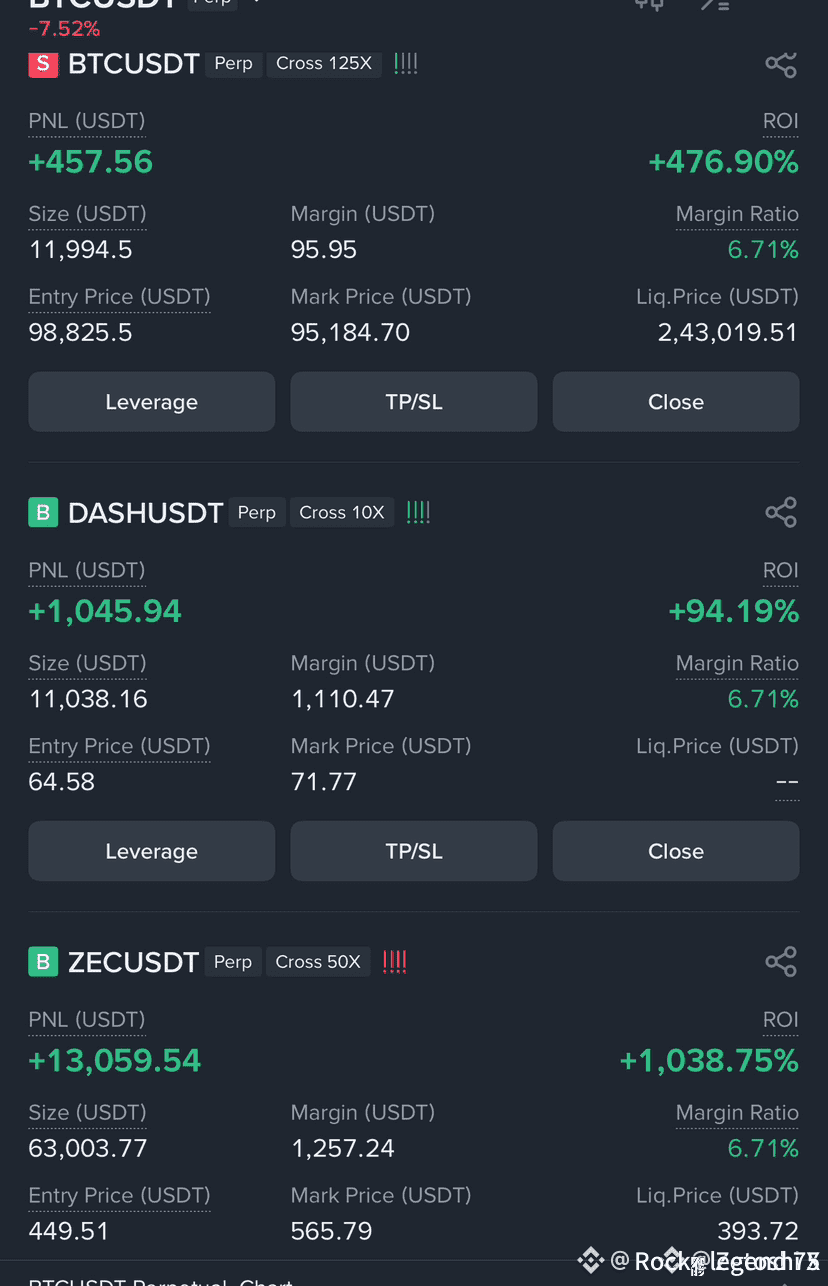Close the DASHUSDT long position
The width and height of the screenshot is (828, 1286).
tap(676, 851)
